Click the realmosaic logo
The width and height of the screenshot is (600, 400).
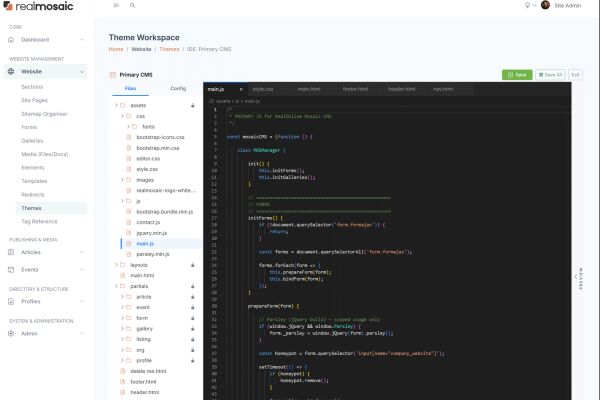pyautogui.click(x=38, y=6)
